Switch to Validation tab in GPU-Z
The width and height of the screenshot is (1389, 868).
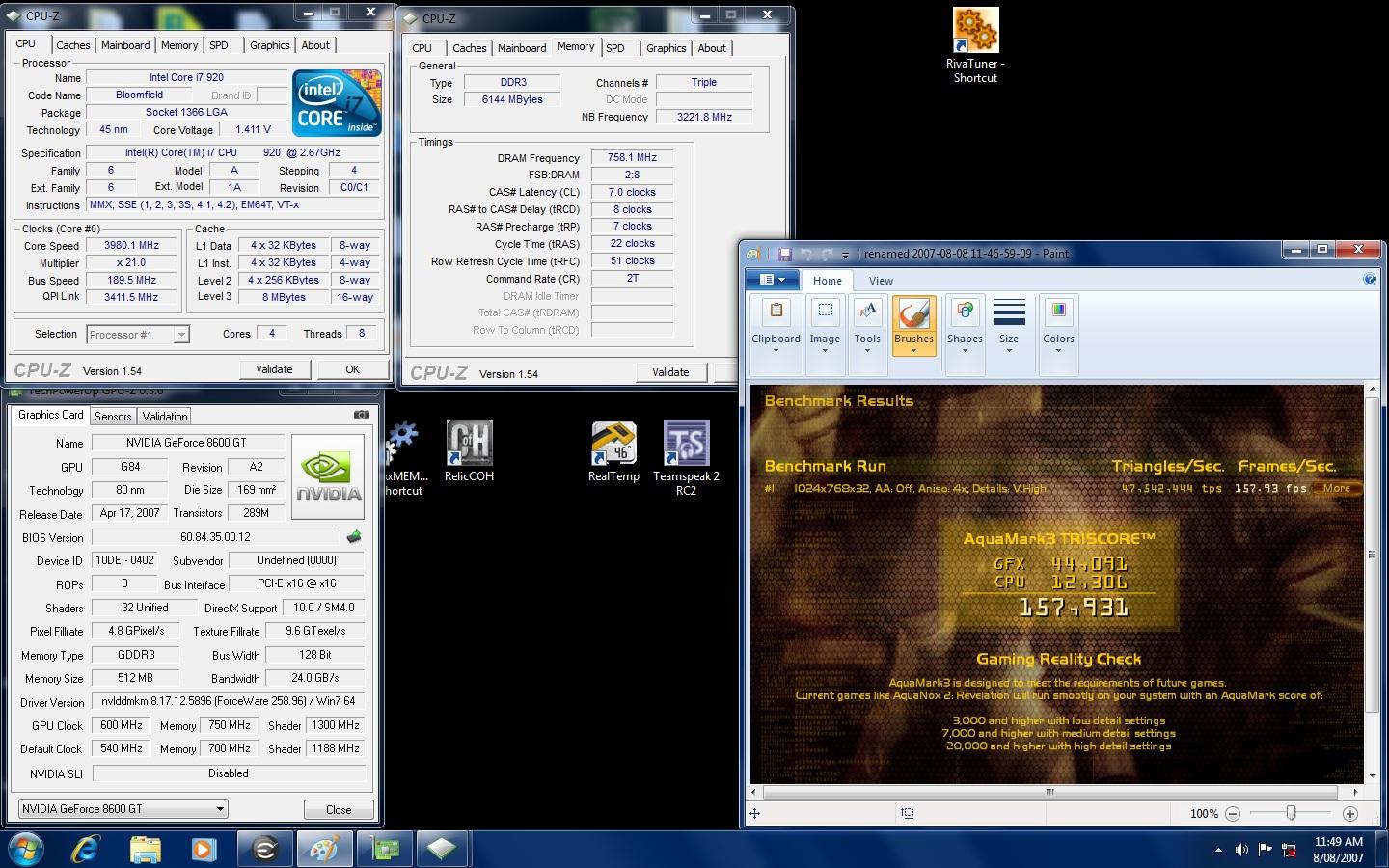pos(165,417)
